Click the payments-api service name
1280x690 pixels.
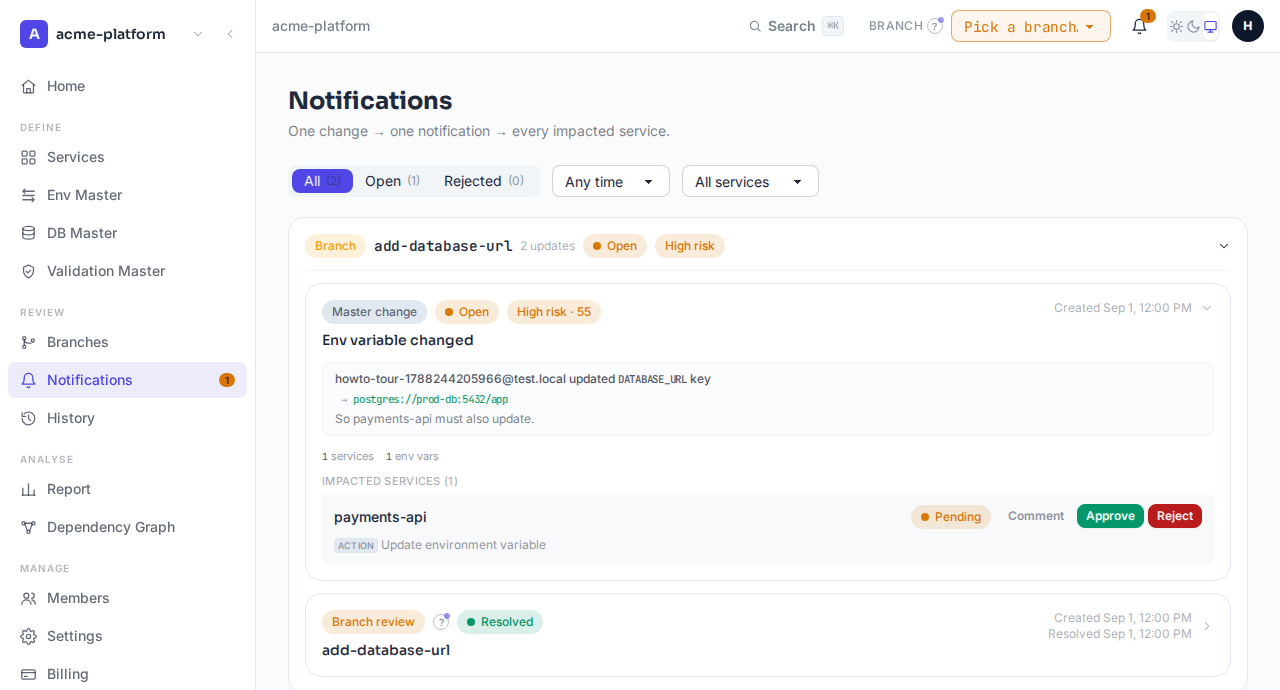click(380, 517)
